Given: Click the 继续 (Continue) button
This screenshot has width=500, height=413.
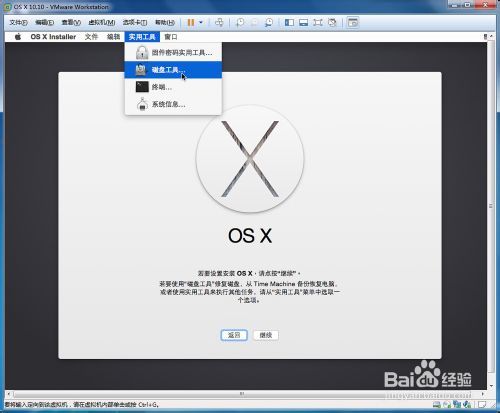Looking at the screenshot, I should click(266, 335).
